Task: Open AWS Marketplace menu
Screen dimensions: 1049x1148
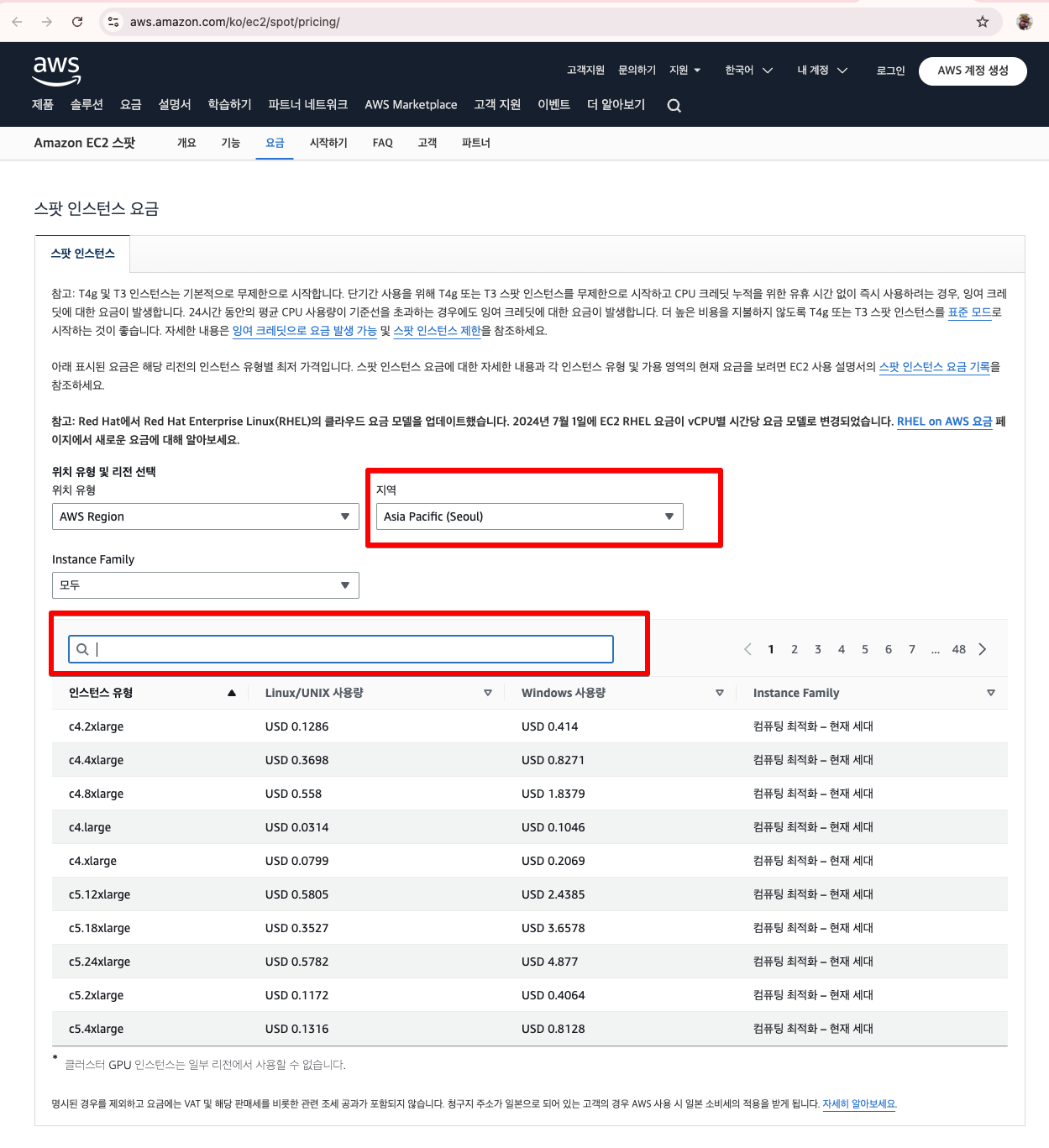Action: 411,104
